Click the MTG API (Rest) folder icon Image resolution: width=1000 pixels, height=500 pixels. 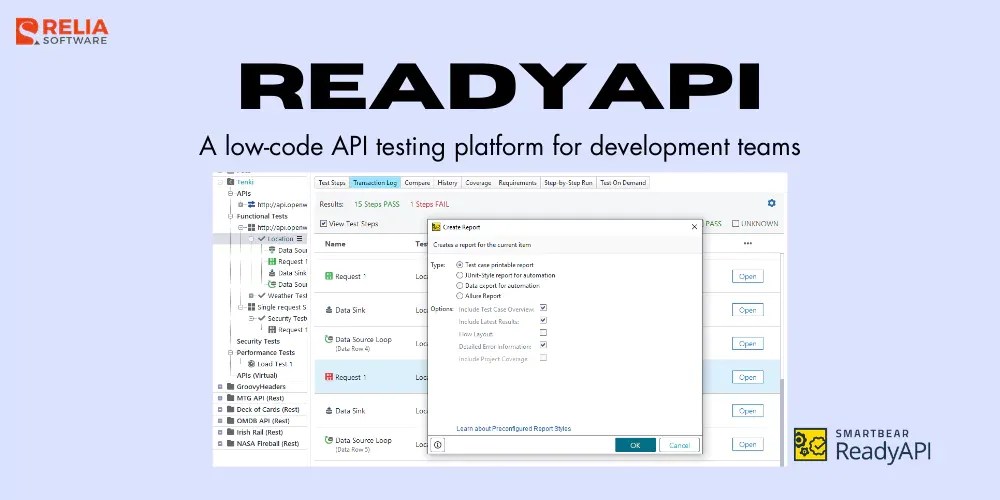point(231,398)
